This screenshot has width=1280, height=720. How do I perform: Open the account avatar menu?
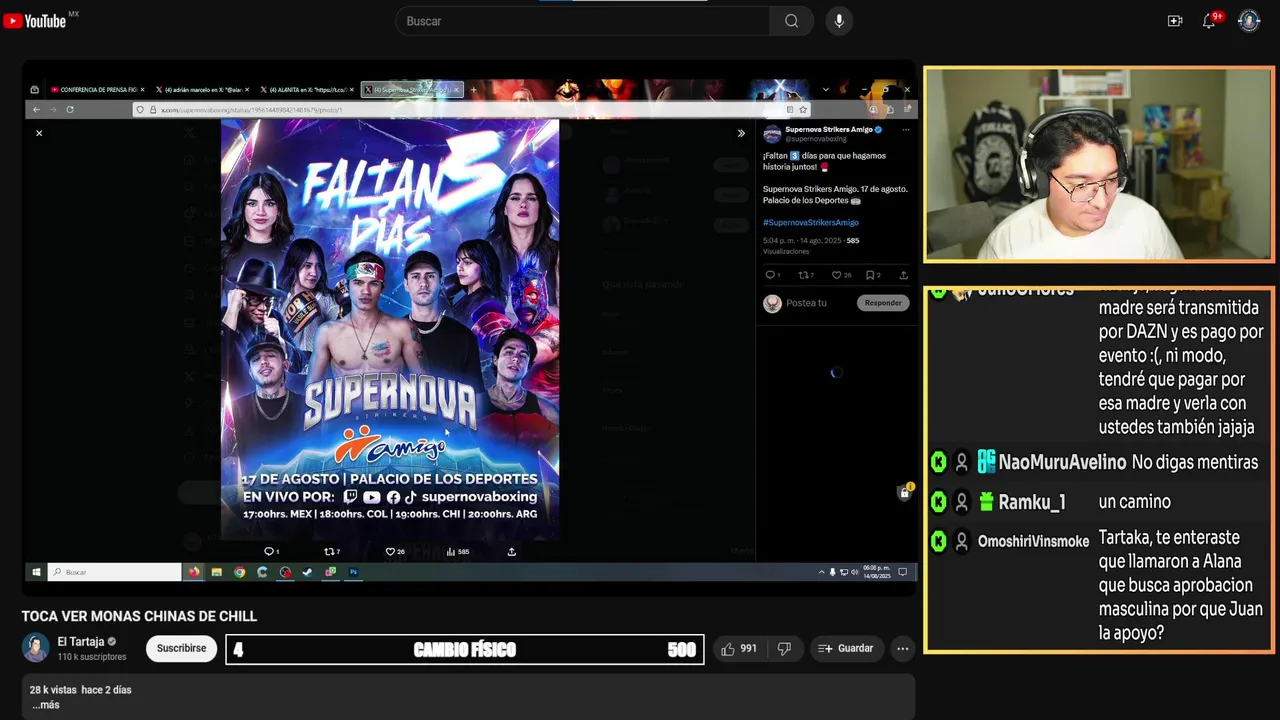[1249, 21]
